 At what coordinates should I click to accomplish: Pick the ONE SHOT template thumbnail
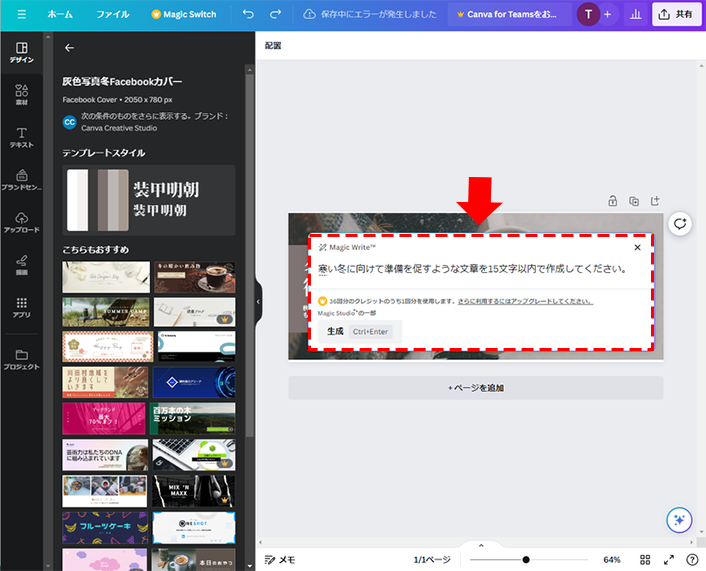click(194, 528)
